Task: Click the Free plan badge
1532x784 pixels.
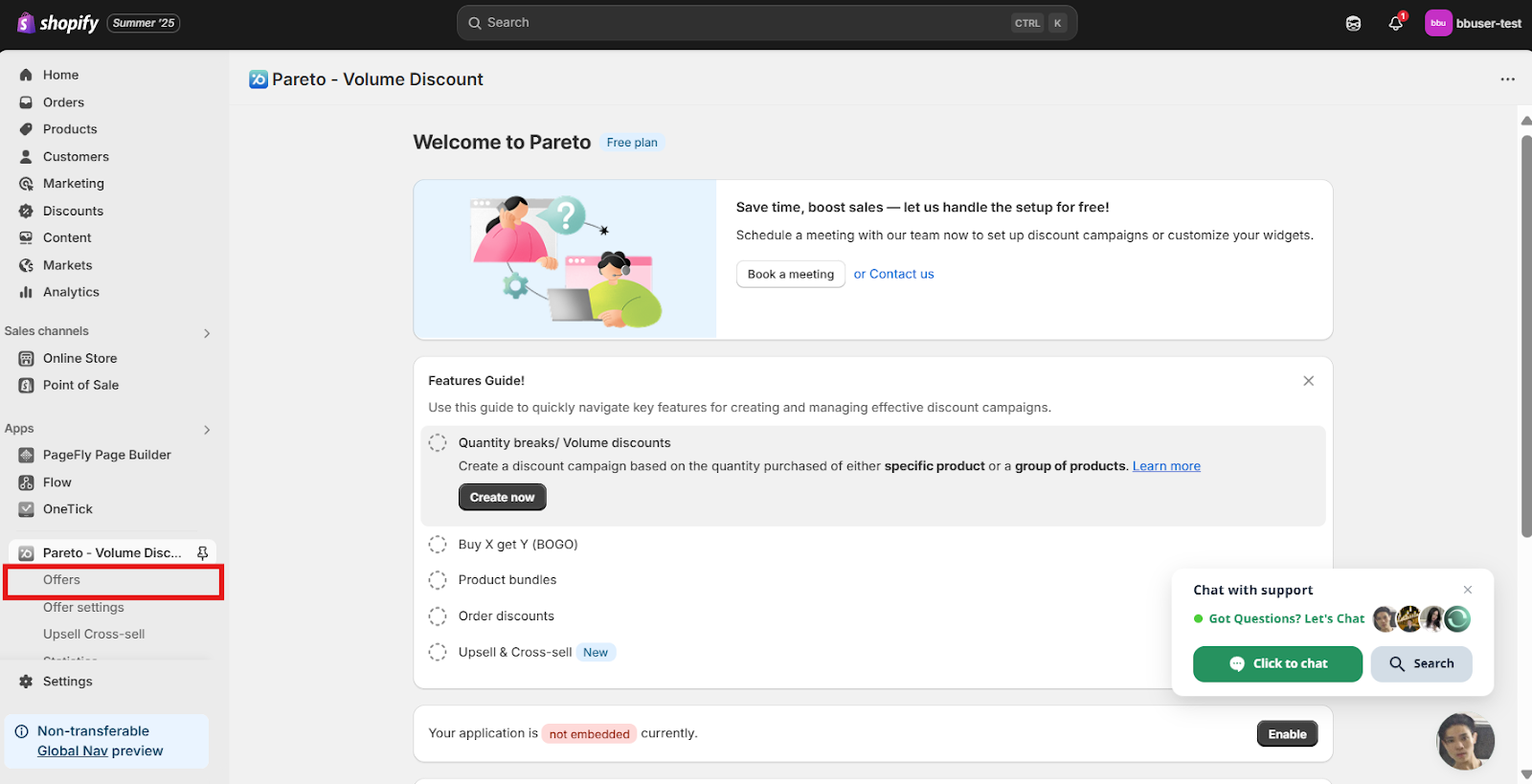Action: [x=632, y=143]
